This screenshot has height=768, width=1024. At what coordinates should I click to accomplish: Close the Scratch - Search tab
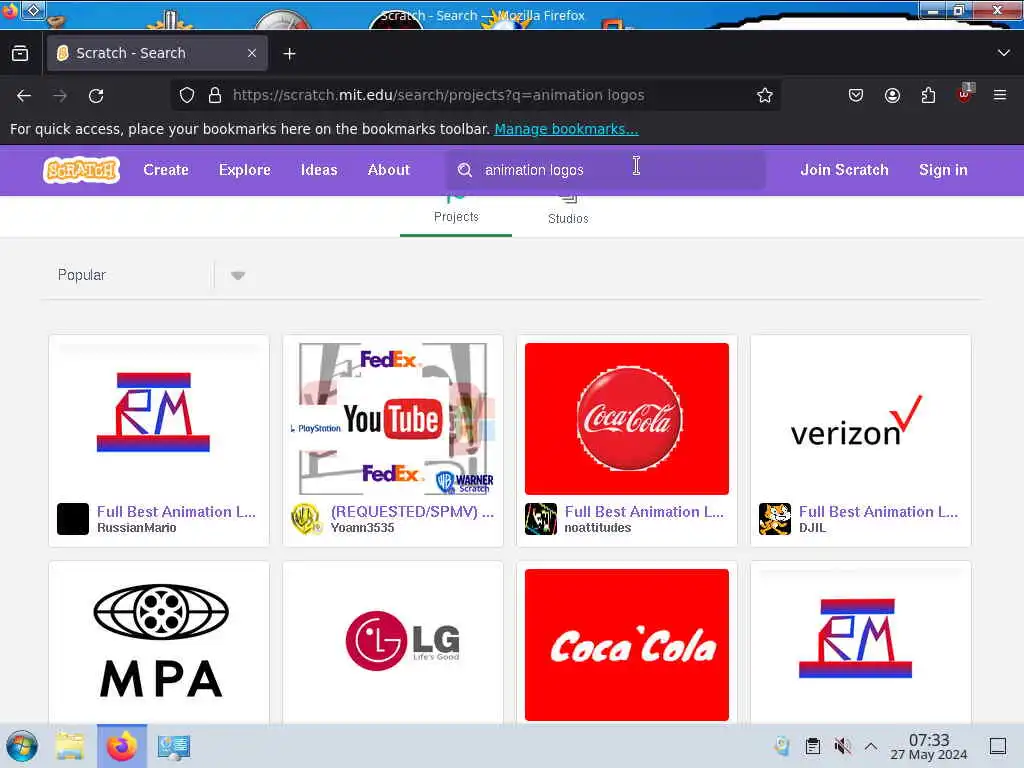(251, 53)
